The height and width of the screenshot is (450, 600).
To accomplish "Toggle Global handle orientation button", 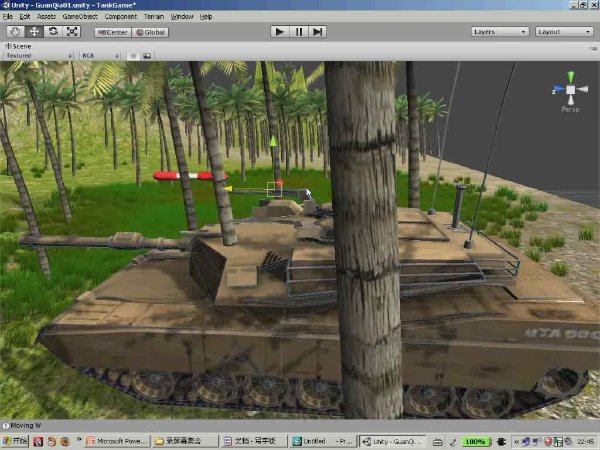I will pyautogui.click(x=150, y=33).
